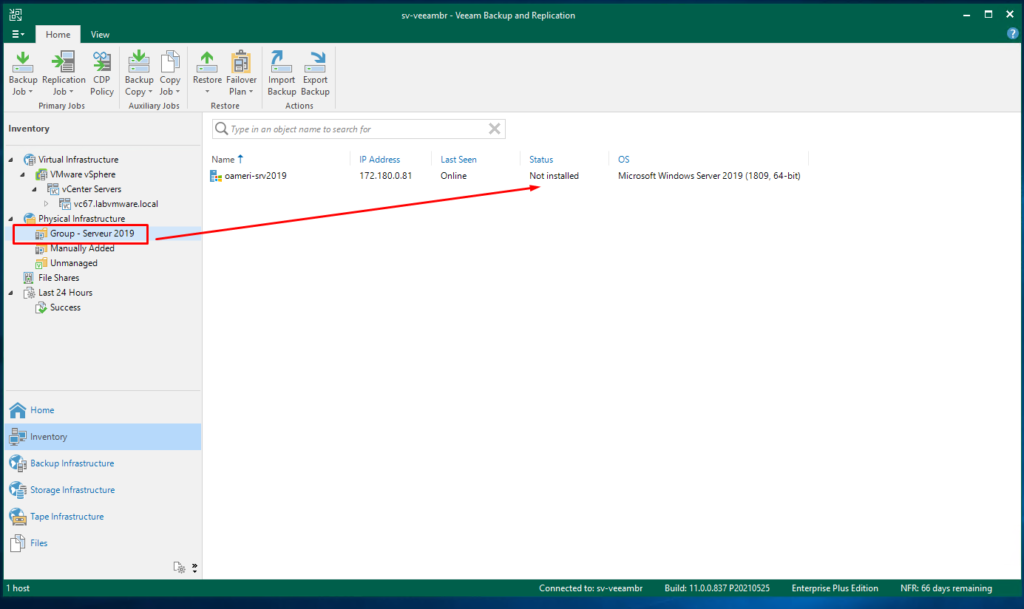Viewport: 1024px width, 609px height.
Task: Clear the search box with the X button
Action: point(494,128)
